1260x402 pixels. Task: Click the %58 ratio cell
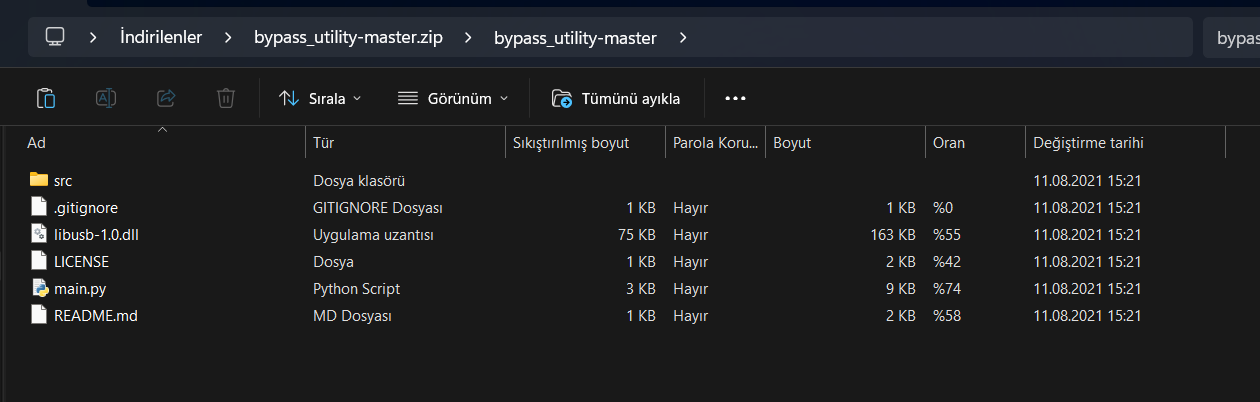[x=946, y=316]
